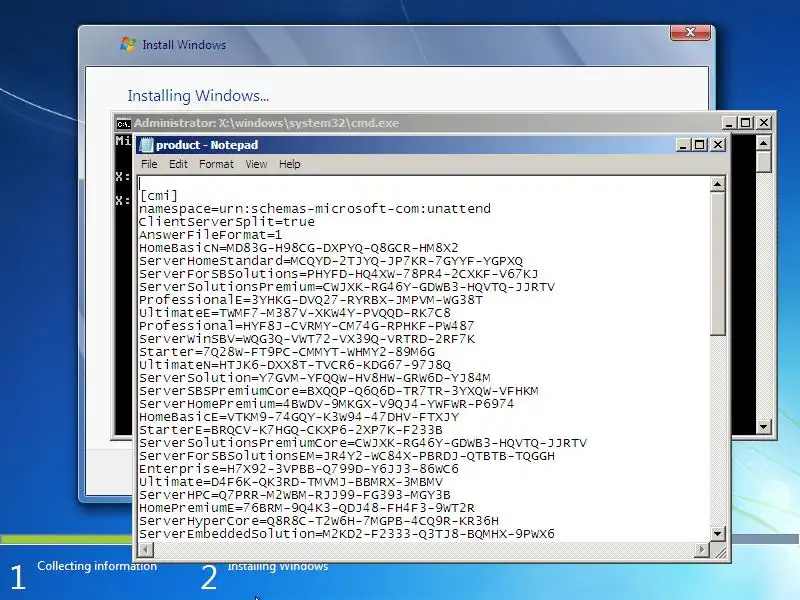Minimize the product Notepad window
Screen dimensions: 800x600
[683, 145]
